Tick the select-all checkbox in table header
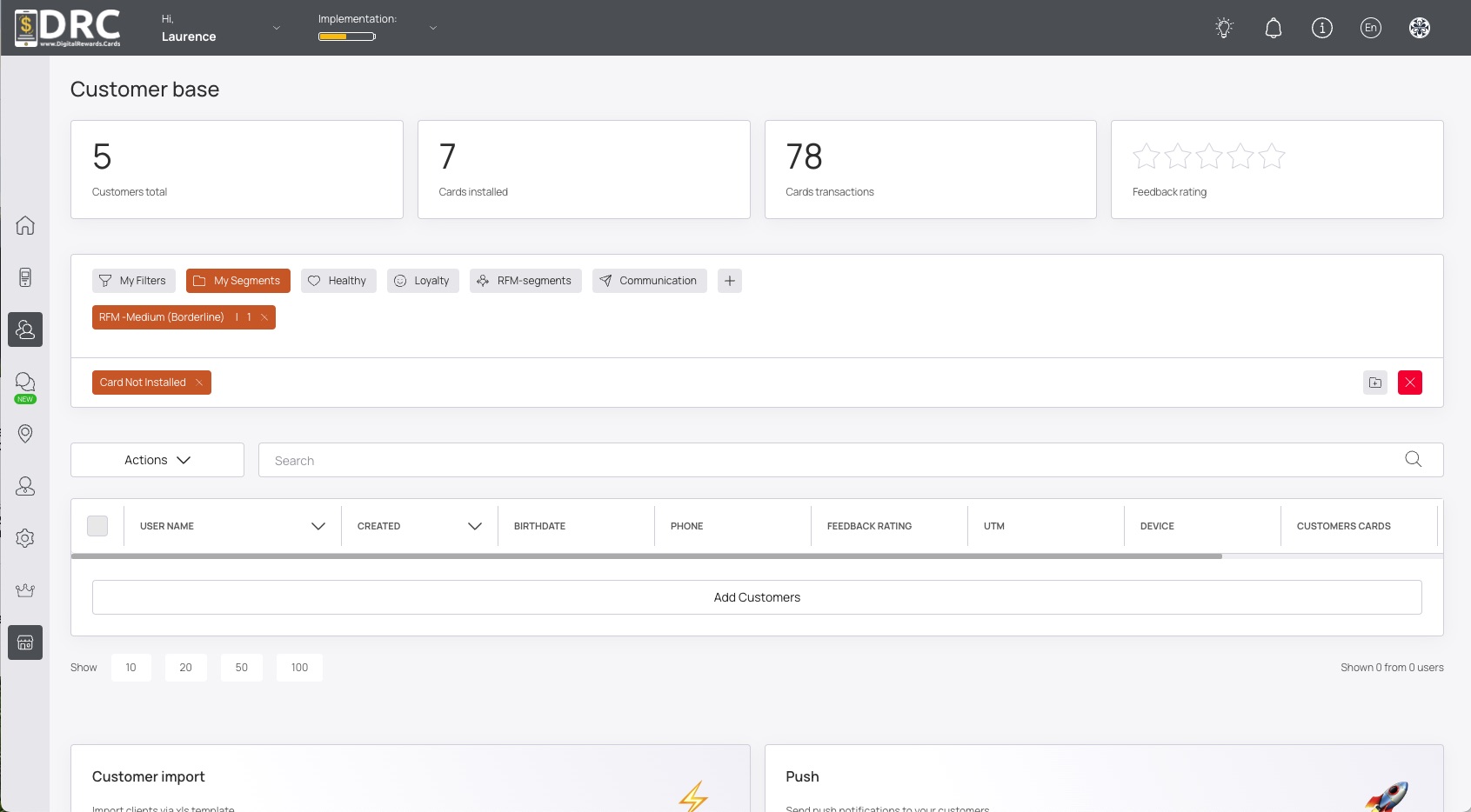 [97, 526]
